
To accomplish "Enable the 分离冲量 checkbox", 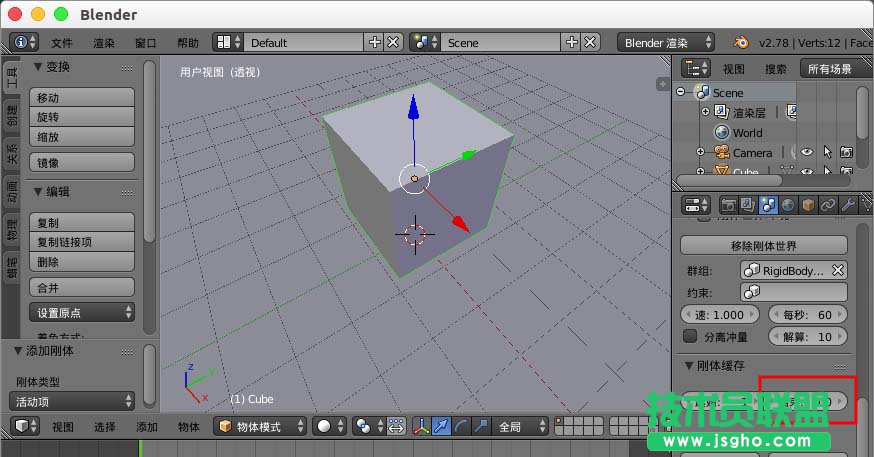I will [x=689, y=337].
